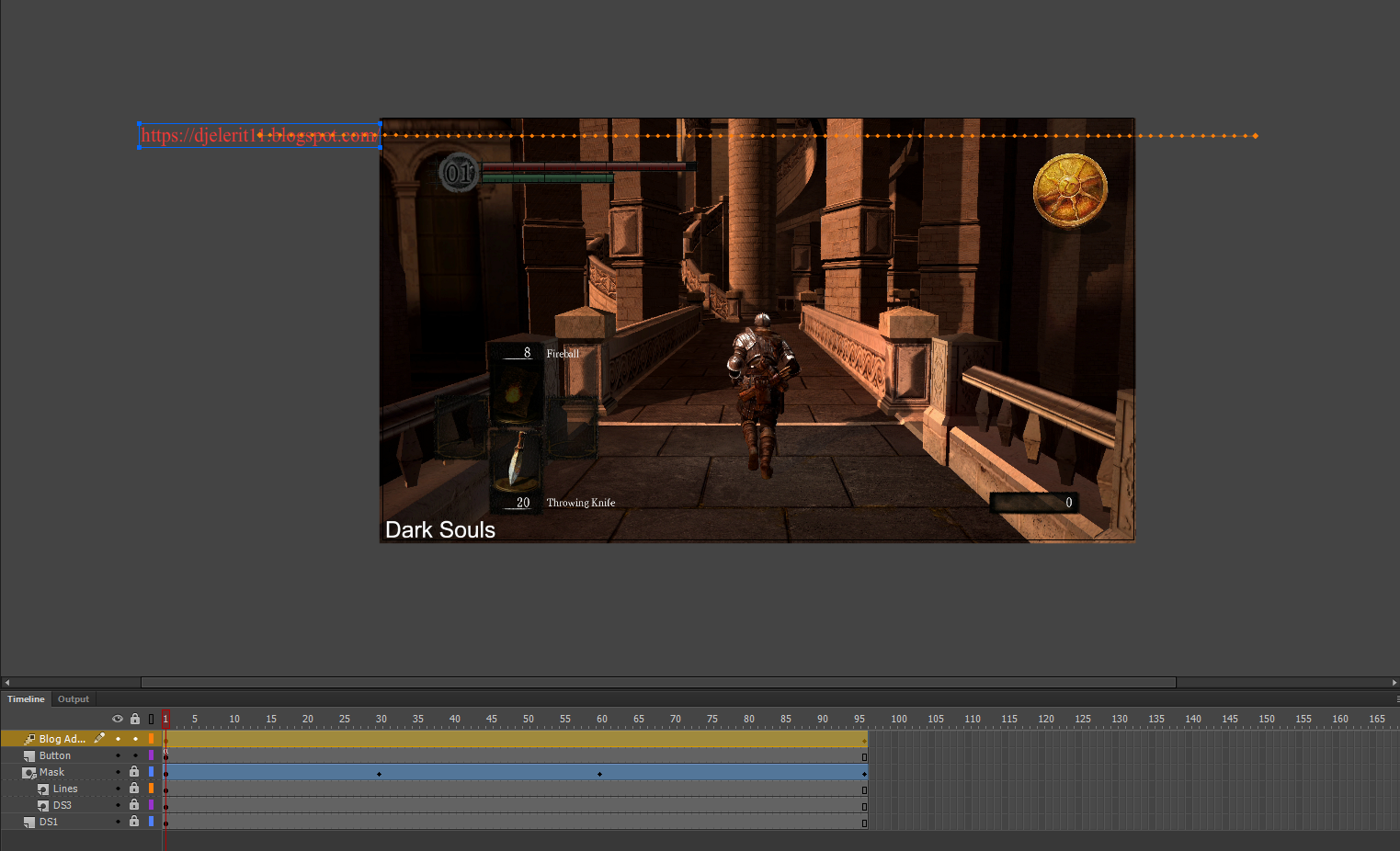Click the masked layer icon beside DS3
Viewport: 1400px width, 851px height.
(43, 805)
